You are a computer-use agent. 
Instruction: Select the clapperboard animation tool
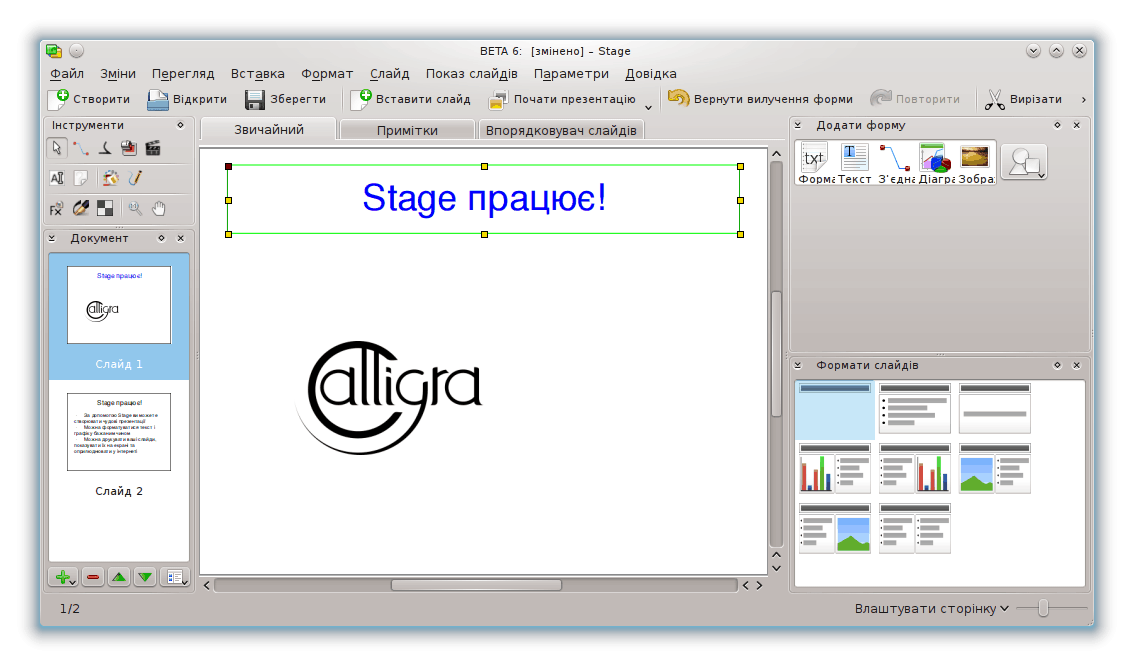click(153, 148)
